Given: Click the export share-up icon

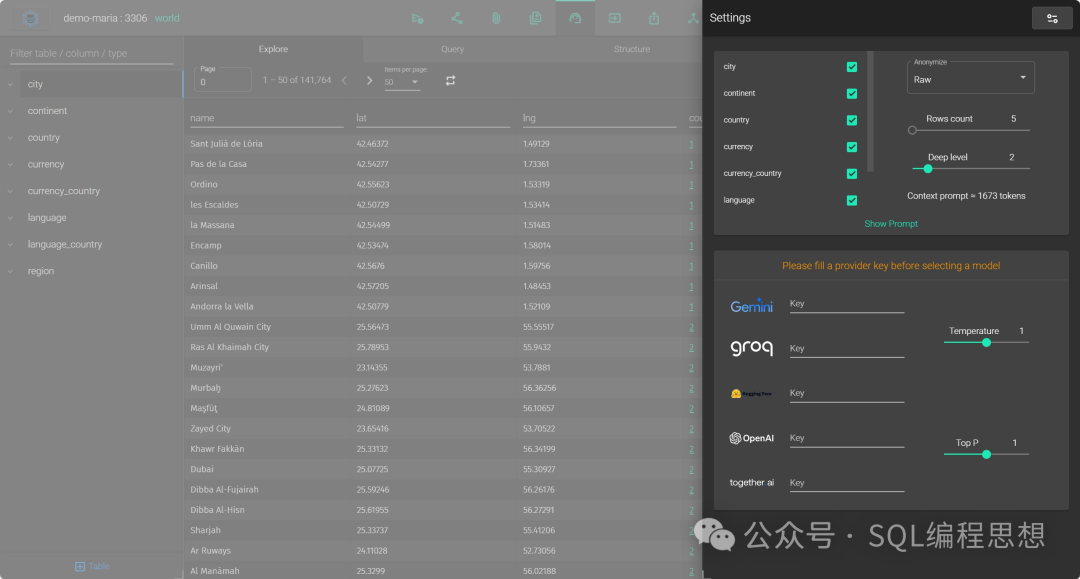Looking at the screenshot, I should (x=654, y=19).
